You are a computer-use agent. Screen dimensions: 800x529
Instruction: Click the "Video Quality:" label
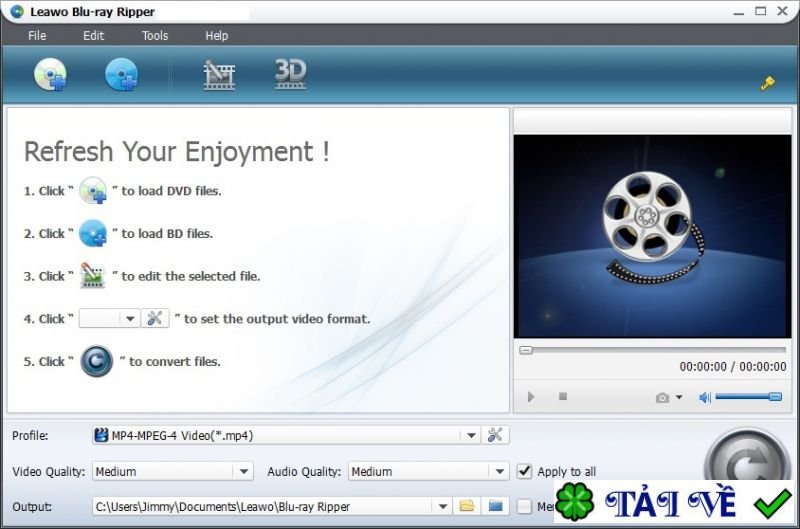pyautogui.click(x=48, y=471)
